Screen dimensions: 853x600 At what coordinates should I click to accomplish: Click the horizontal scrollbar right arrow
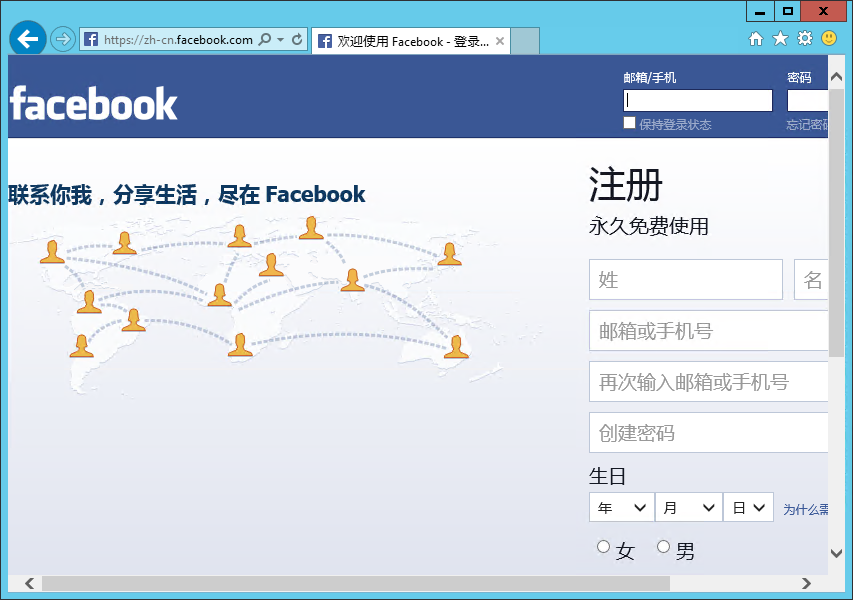pyautogui.click(x=806, y=584)
